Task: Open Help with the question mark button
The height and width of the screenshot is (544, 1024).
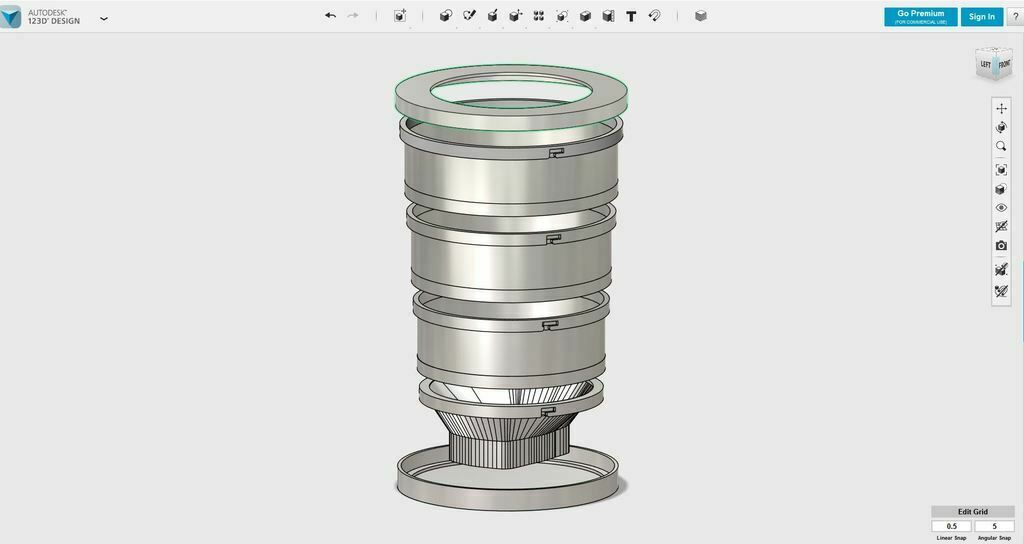Action: click(1016, 17)
